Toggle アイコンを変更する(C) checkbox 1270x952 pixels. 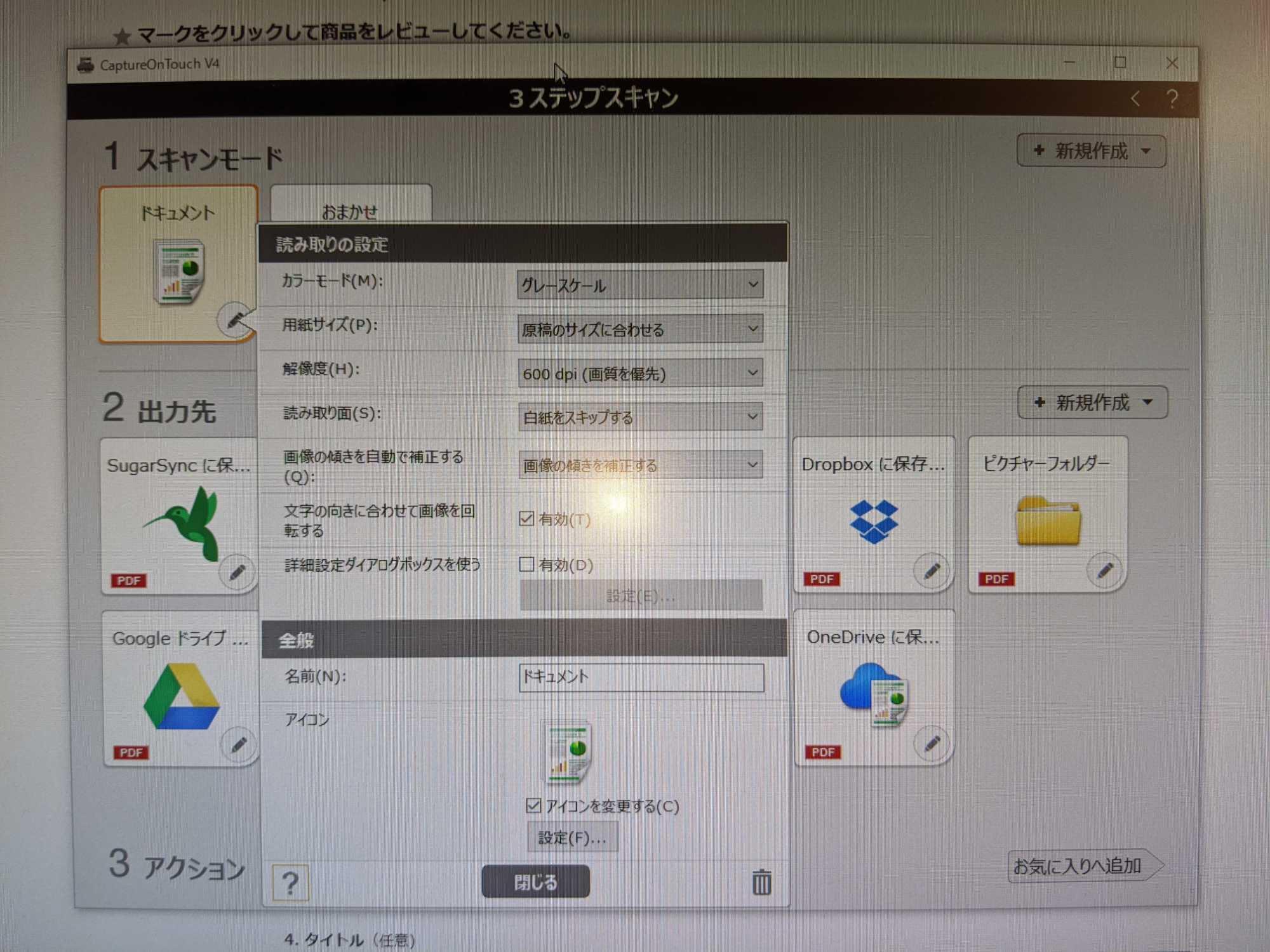[x=533, y=805]
